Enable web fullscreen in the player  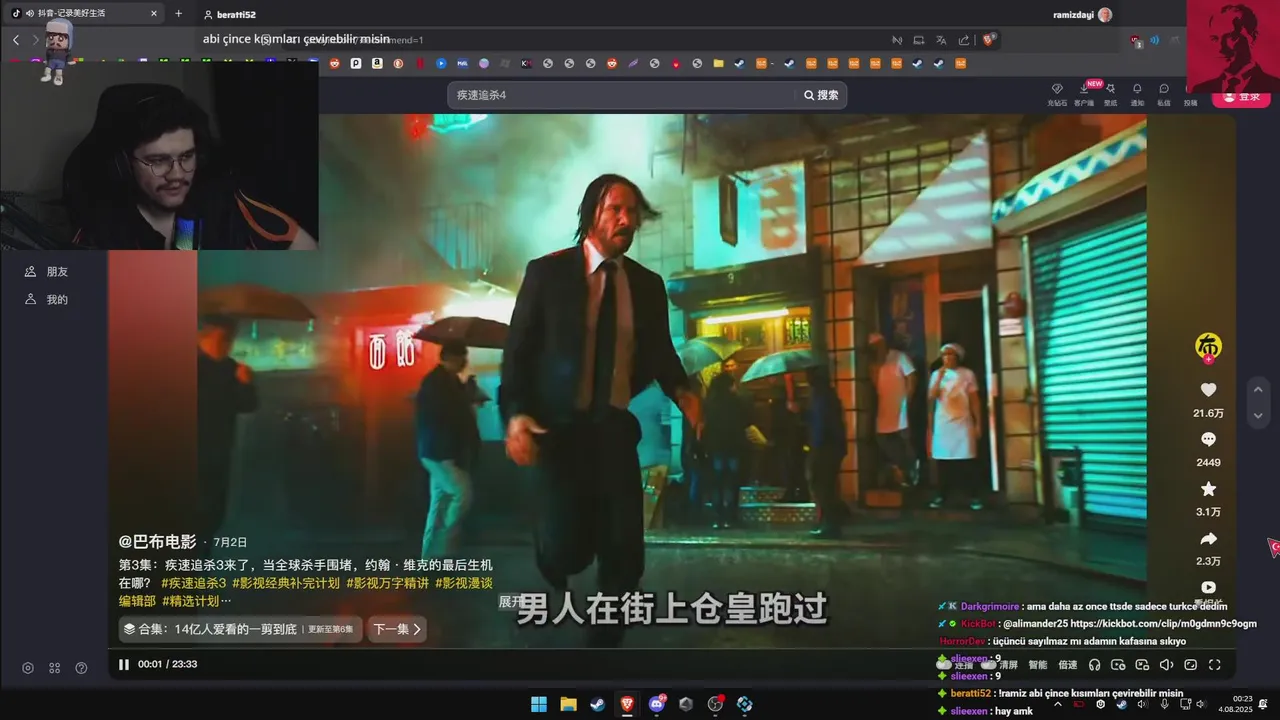[1191, 665]
